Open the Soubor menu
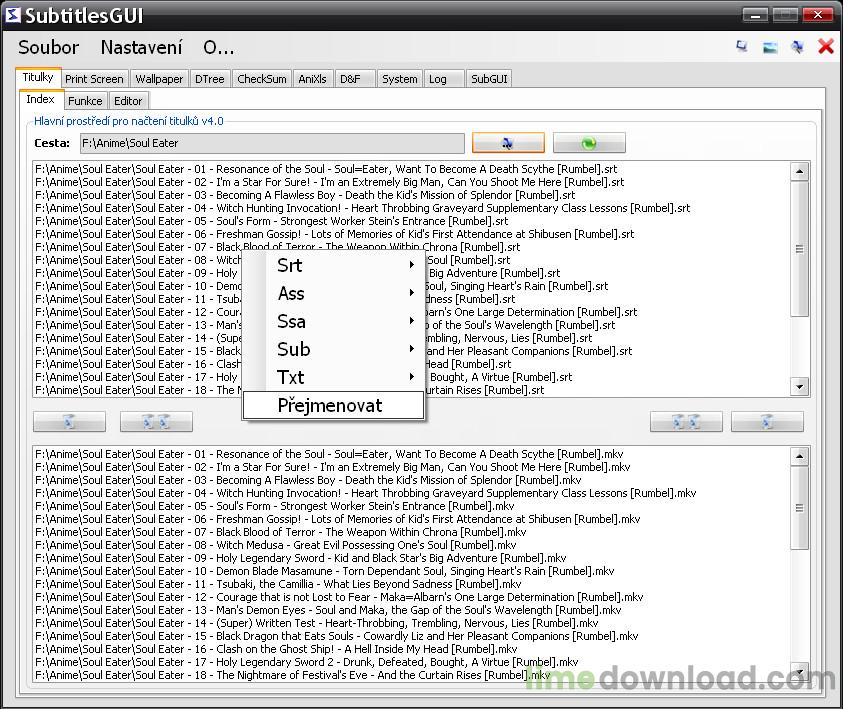Screen dimensions: 843x709 point(49,47)
